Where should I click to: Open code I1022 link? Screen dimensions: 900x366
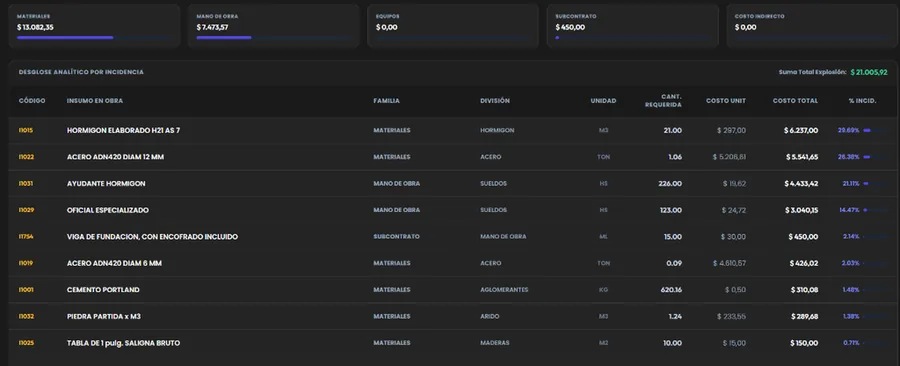tap(26, 157)
